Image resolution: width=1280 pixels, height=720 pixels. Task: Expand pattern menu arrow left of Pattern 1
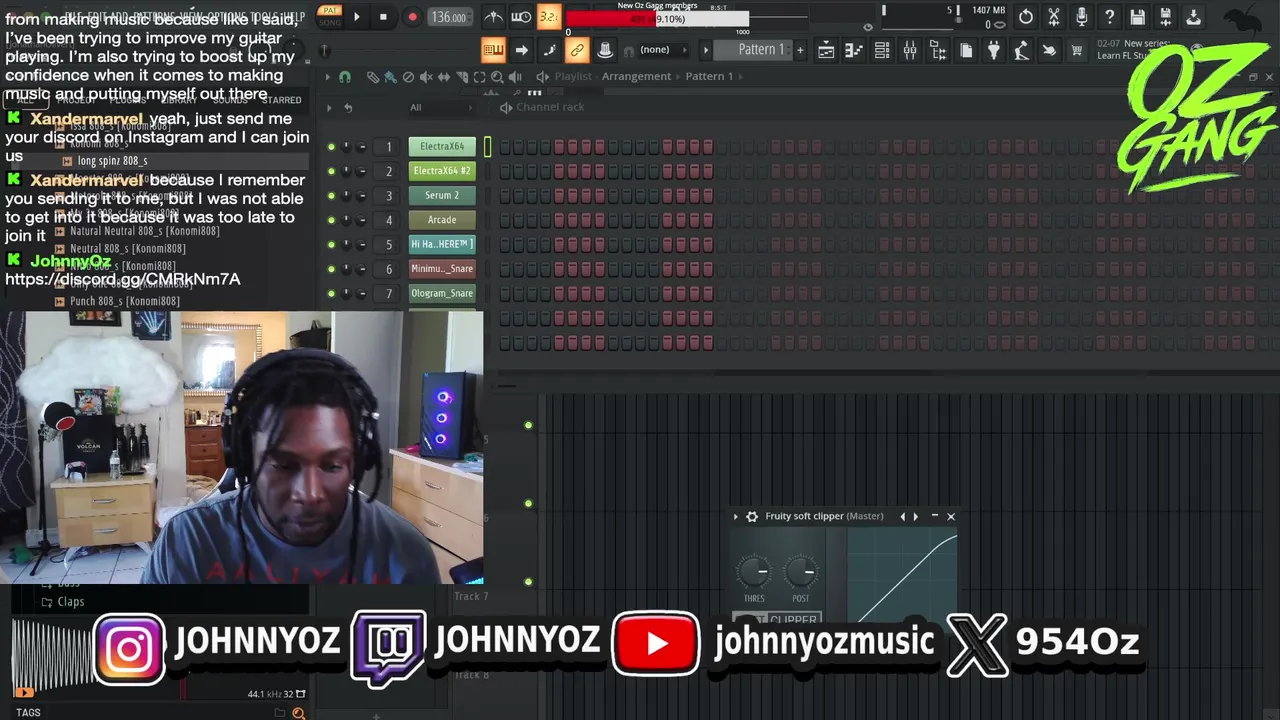click(706, 50)
